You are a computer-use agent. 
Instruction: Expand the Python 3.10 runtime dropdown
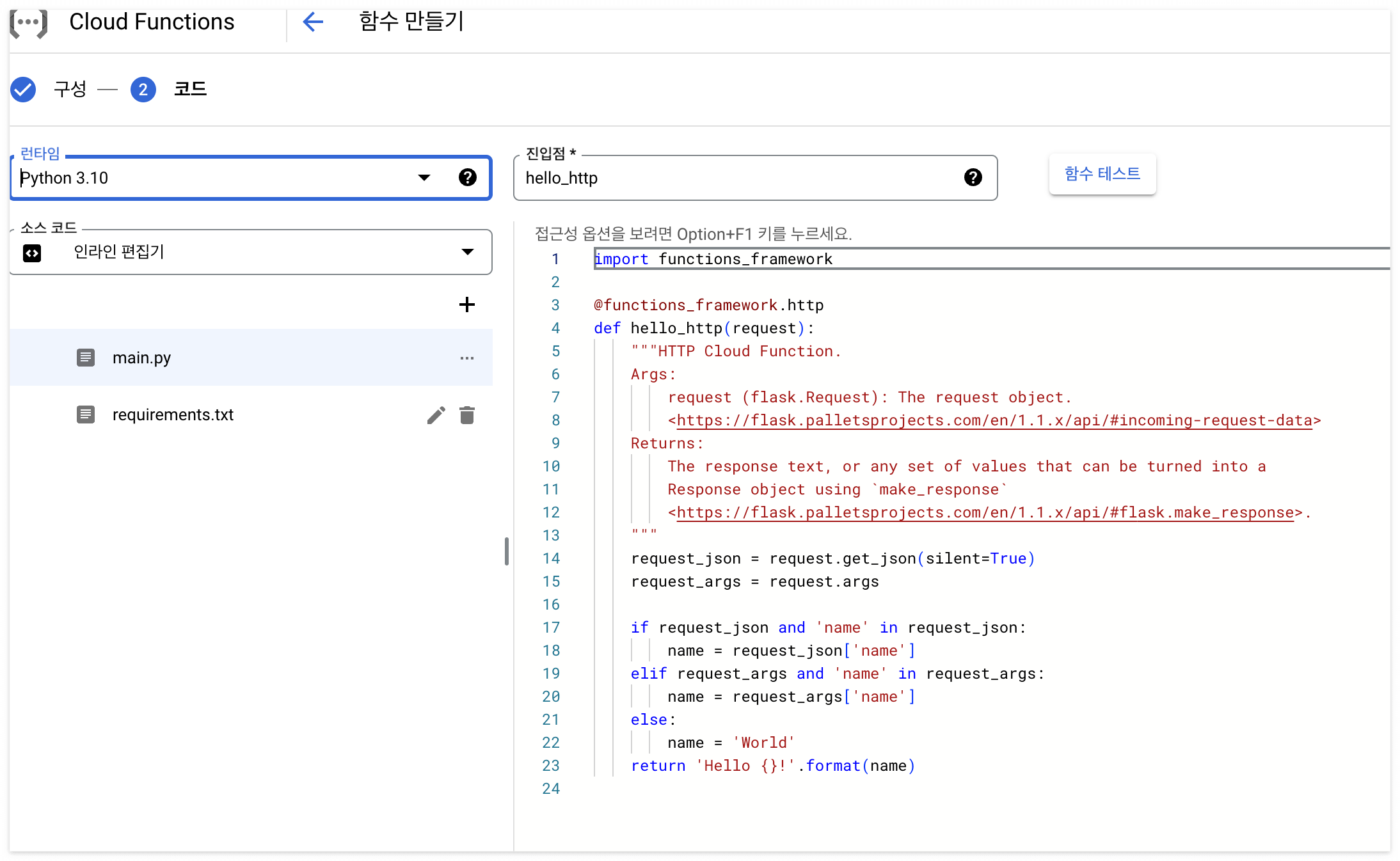(x=424, y=177)
